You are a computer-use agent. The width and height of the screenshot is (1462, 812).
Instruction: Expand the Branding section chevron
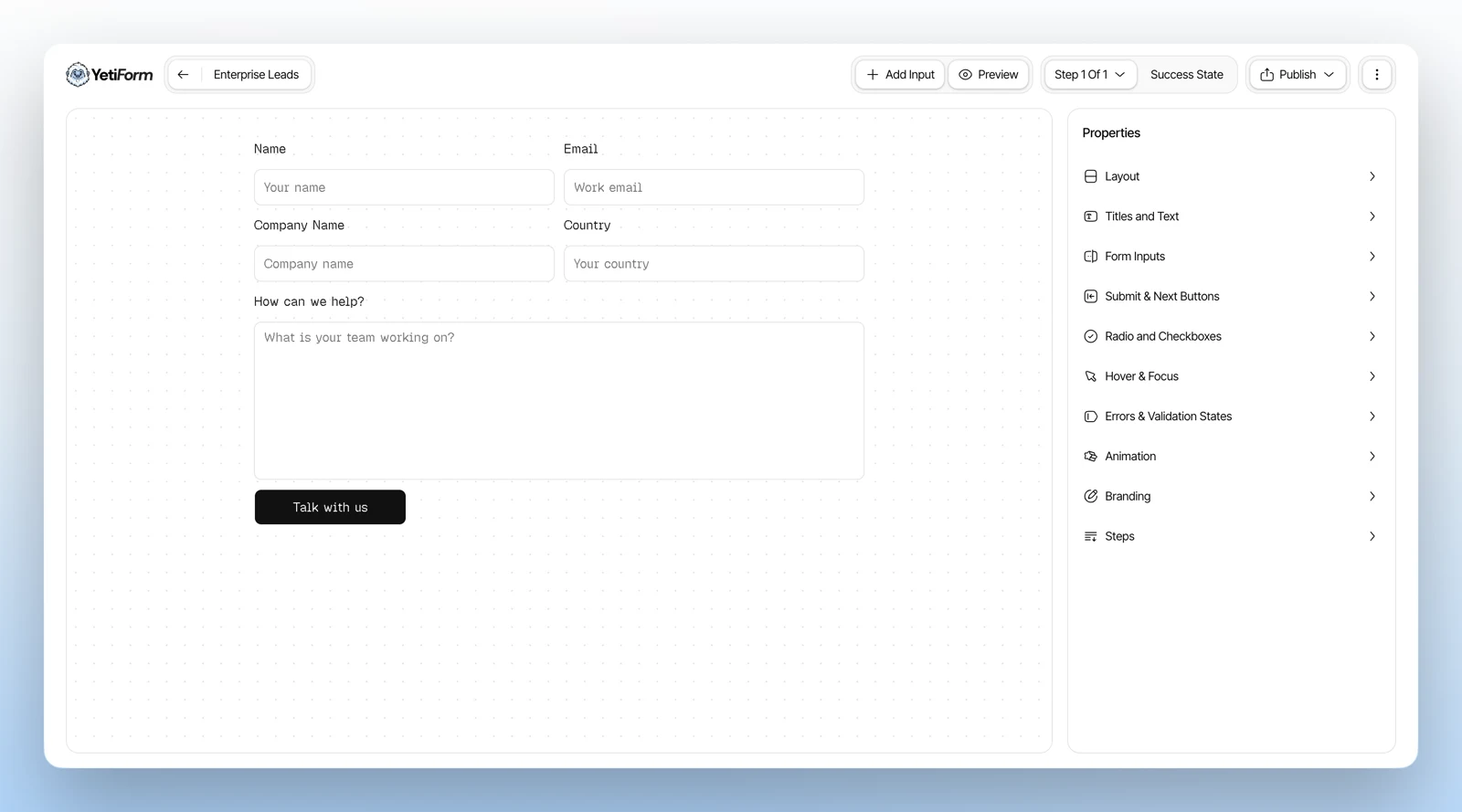pyautogui.click(x=1372, y=496)
